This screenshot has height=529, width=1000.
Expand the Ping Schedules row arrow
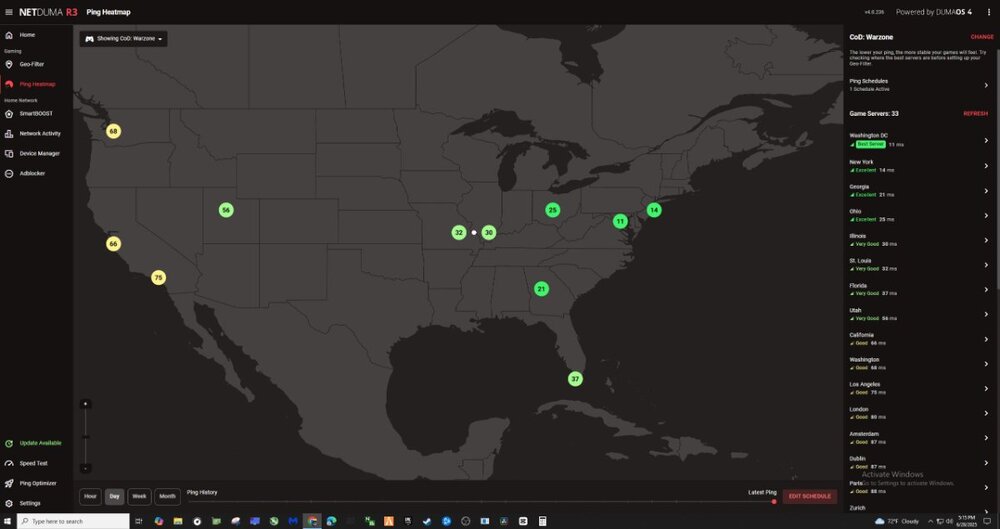coord(986,85)
